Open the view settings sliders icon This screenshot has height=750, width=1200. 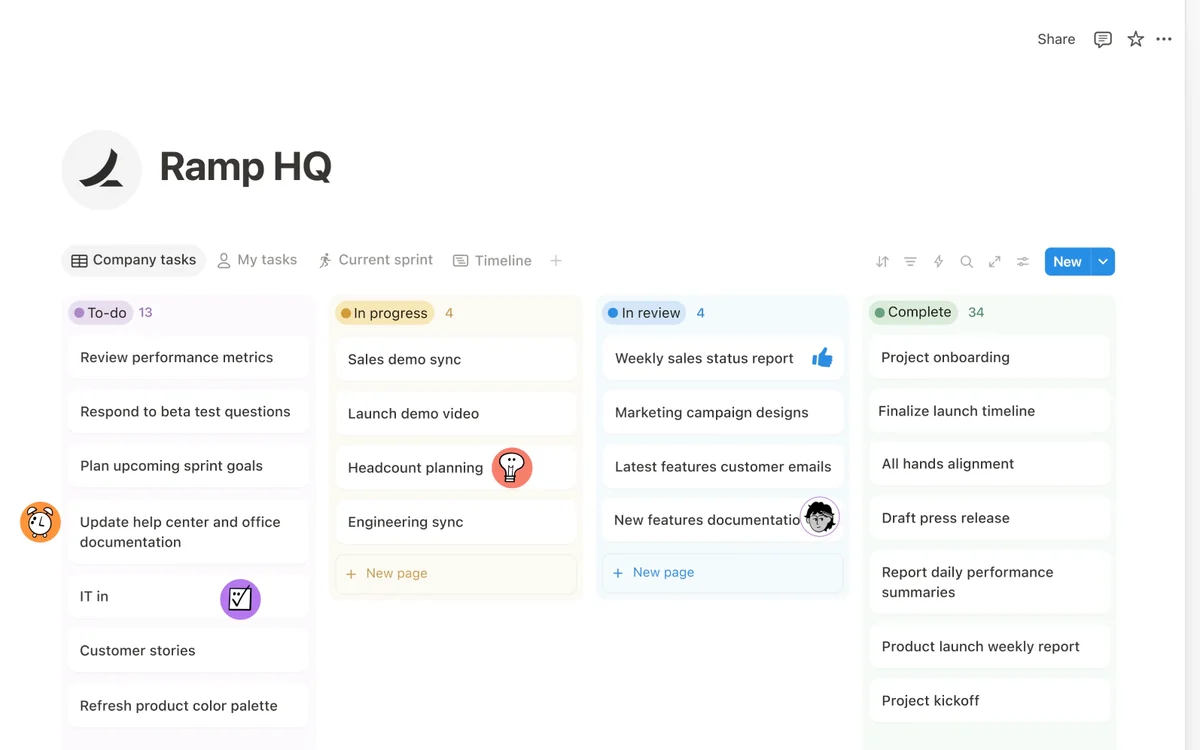coord(1022,261)
